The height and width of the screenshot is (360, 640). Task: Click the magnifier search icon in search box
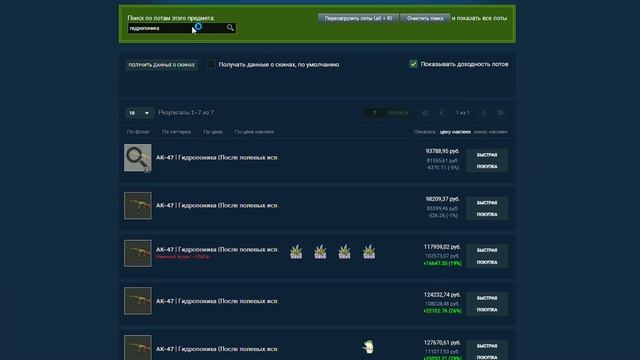coord(230,28)
